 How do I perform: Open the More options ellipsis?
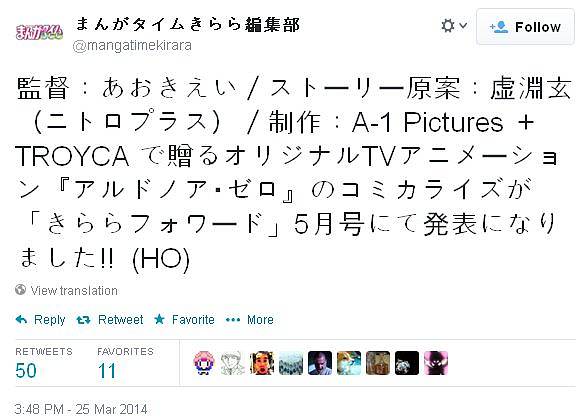coord(233,319)
